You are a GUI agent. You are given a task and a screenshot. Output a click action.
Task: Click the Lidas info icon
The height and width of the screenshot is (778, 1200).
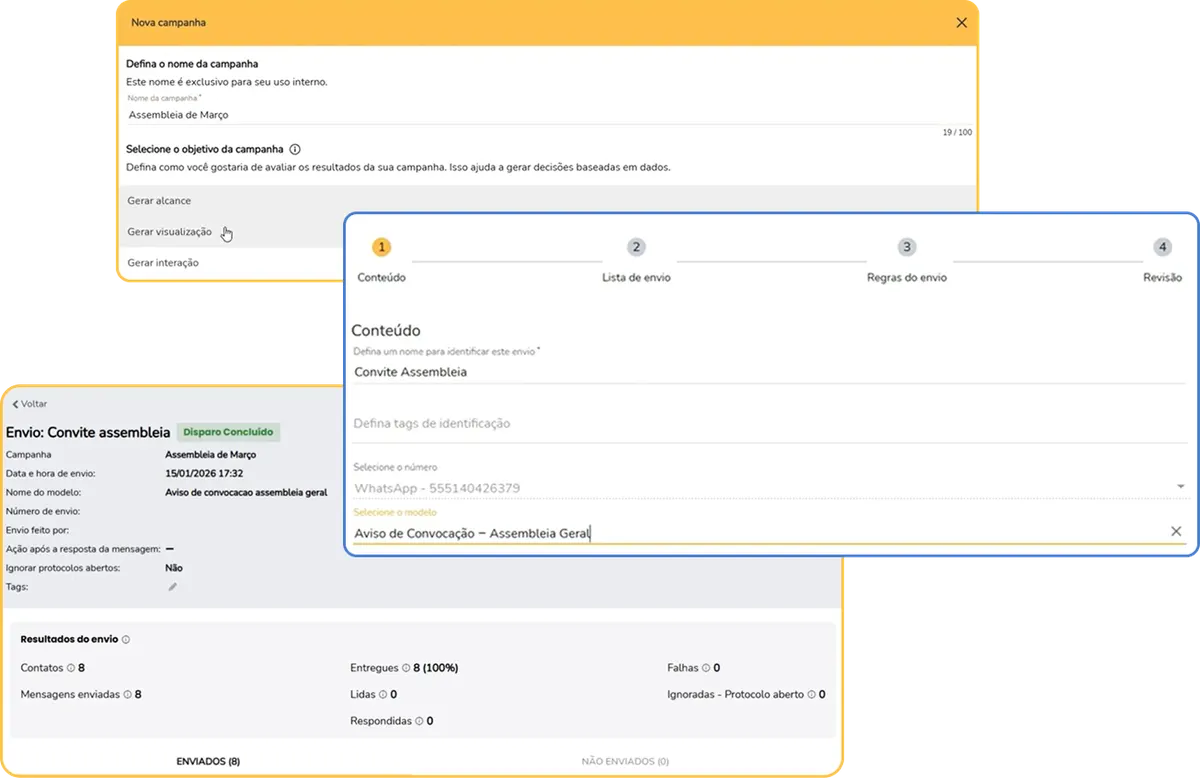[x=383, y=694]
